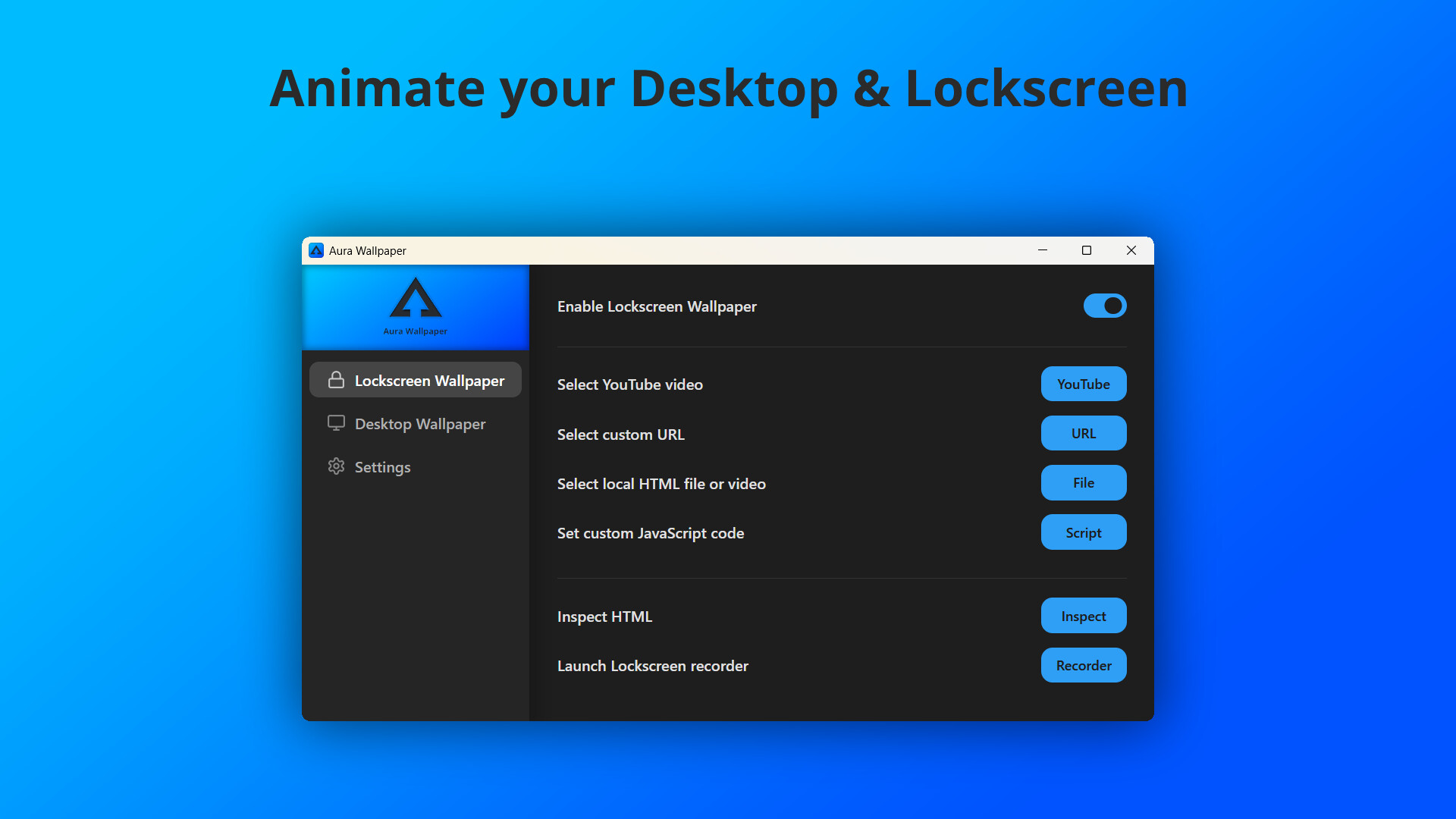Click the Aura app icon in the title bar
The image size is (1456, 819).
pos(316,250)
